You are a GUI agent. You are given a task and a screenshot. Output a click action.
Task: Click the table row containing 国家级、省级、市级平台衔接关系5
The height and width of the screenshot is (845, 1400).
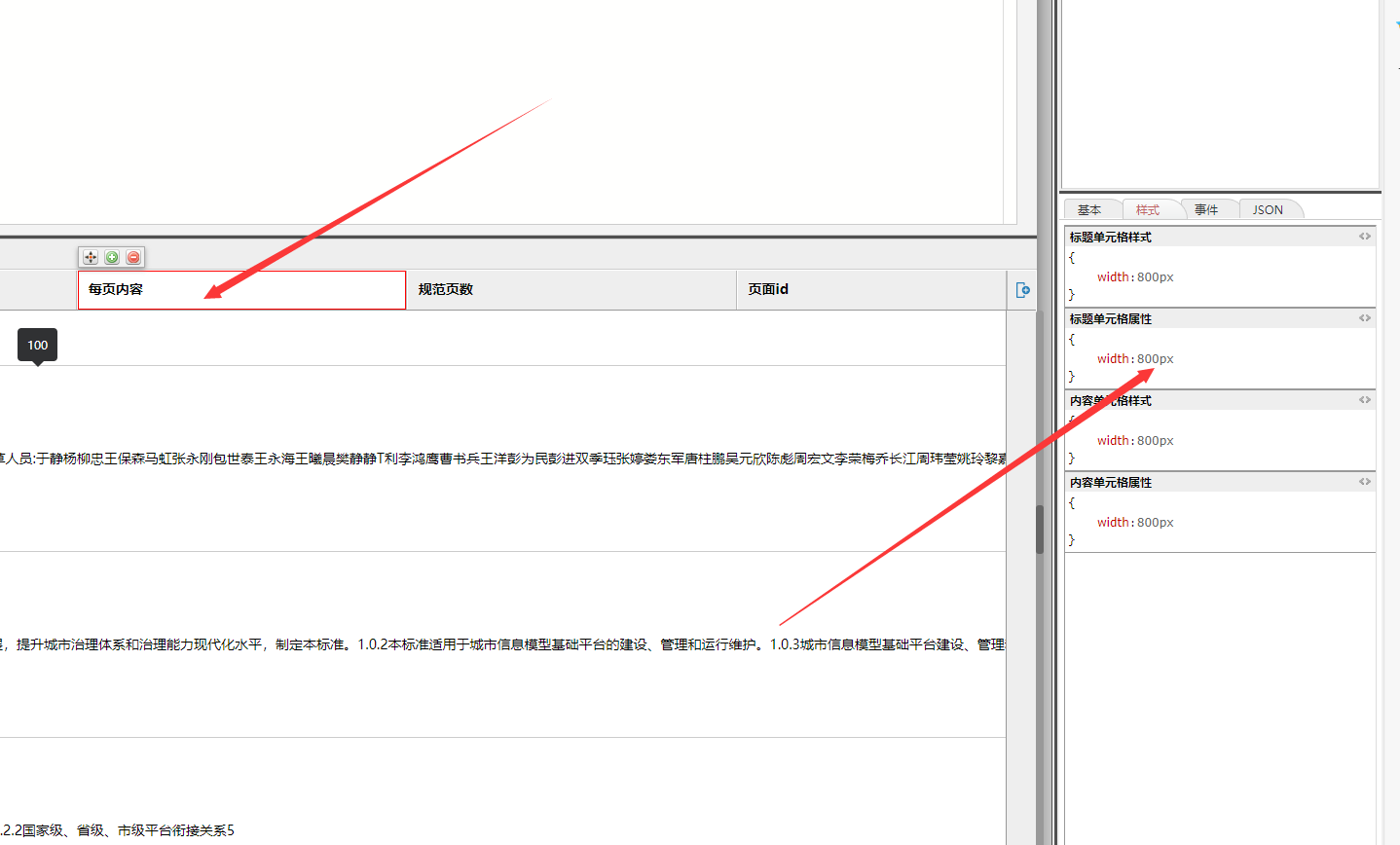pyautogui.click(x=502, y=791)
